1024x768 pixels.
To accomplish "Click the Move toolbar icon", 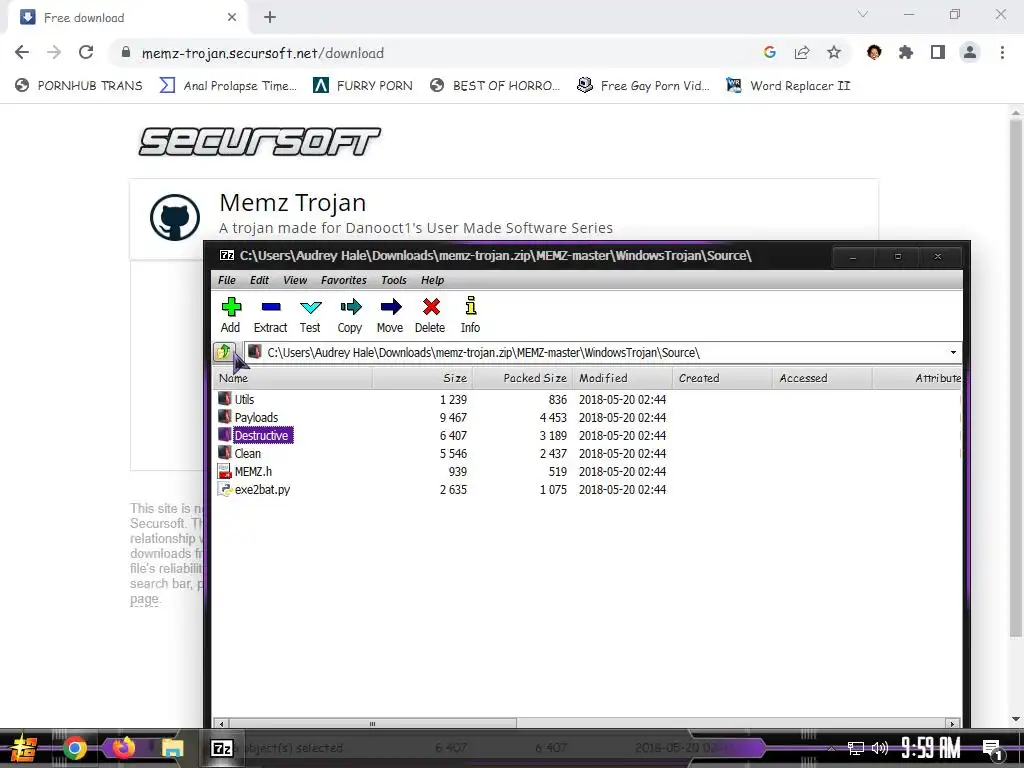I will (390, 315).
